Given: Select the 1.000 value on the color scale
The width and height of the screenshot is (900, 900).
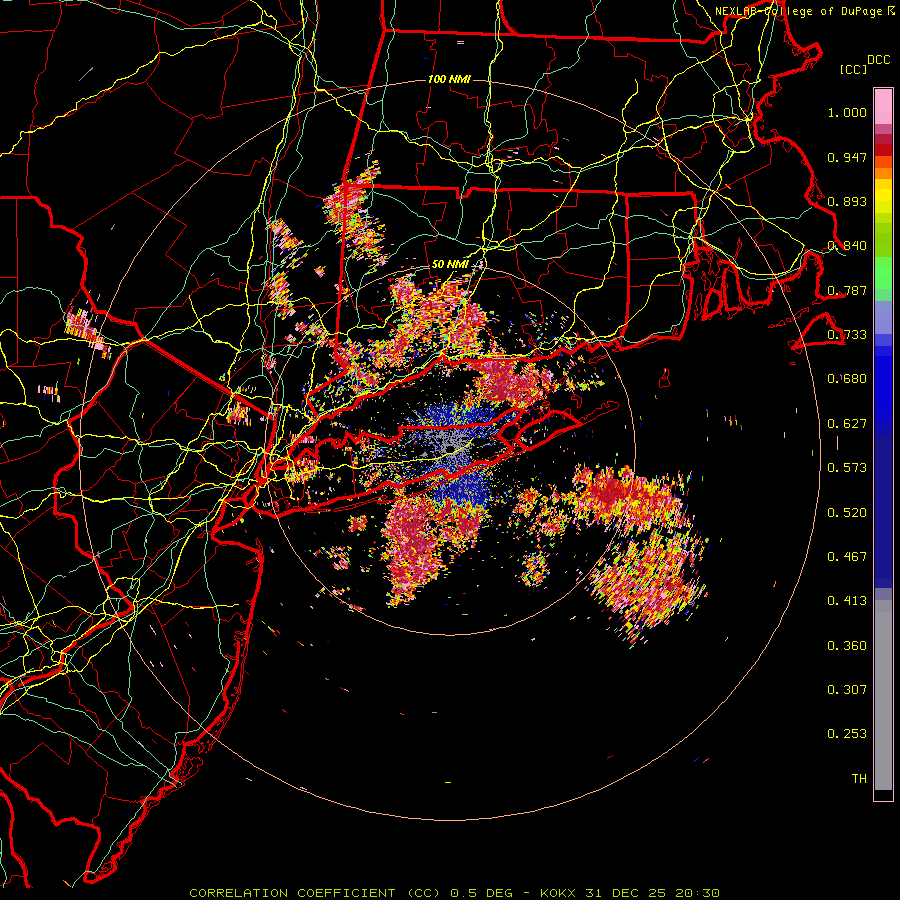Looking at the screenshot, I should [x=847, y=112].
